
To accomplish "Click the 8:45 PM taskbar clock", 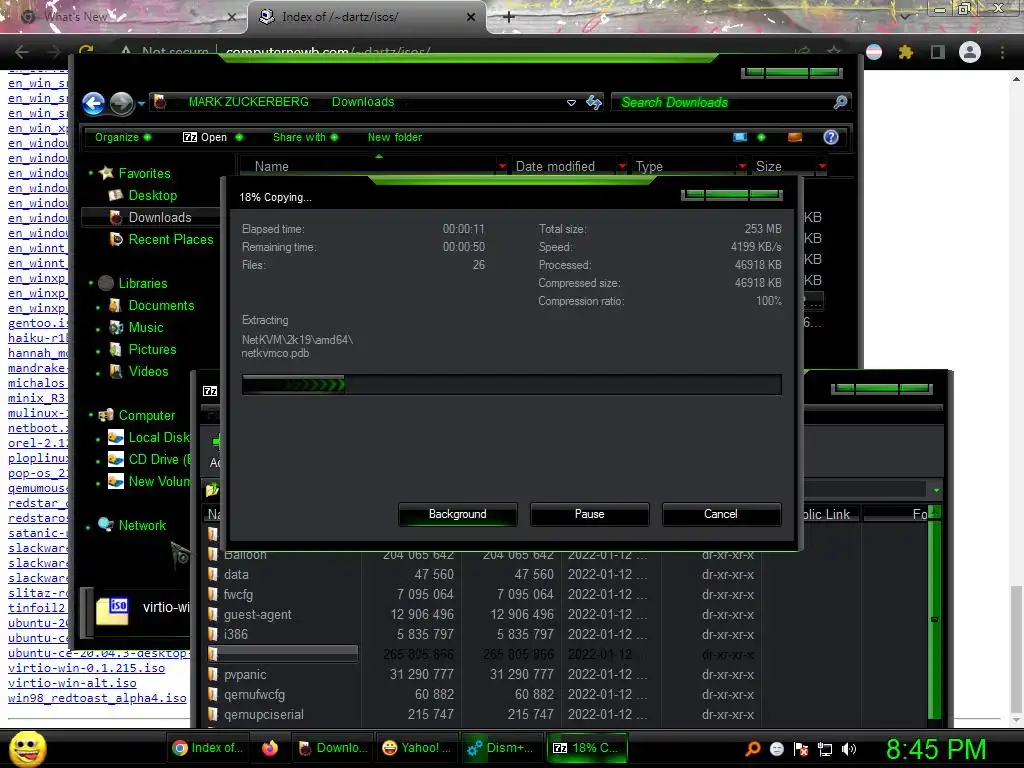I will pos(935,749).
